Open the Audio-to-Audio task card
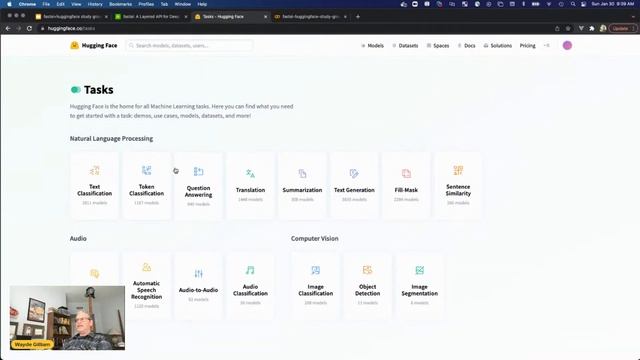The width and height of the screenshot is (640, 360). click(x=198, y=286)
